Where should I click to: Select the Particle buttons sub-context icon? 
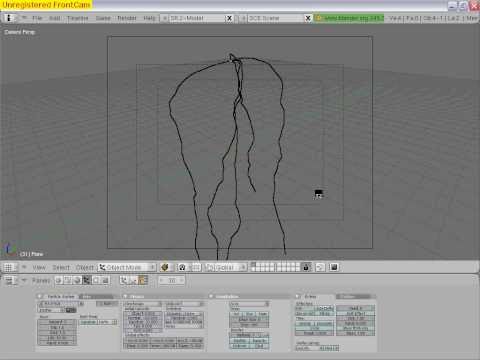[x=143, y=281]
